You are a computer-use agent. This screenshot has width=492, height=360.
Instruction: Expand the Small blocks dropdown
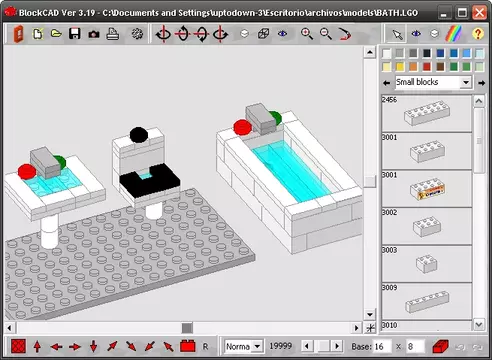[x=466, y=82]
